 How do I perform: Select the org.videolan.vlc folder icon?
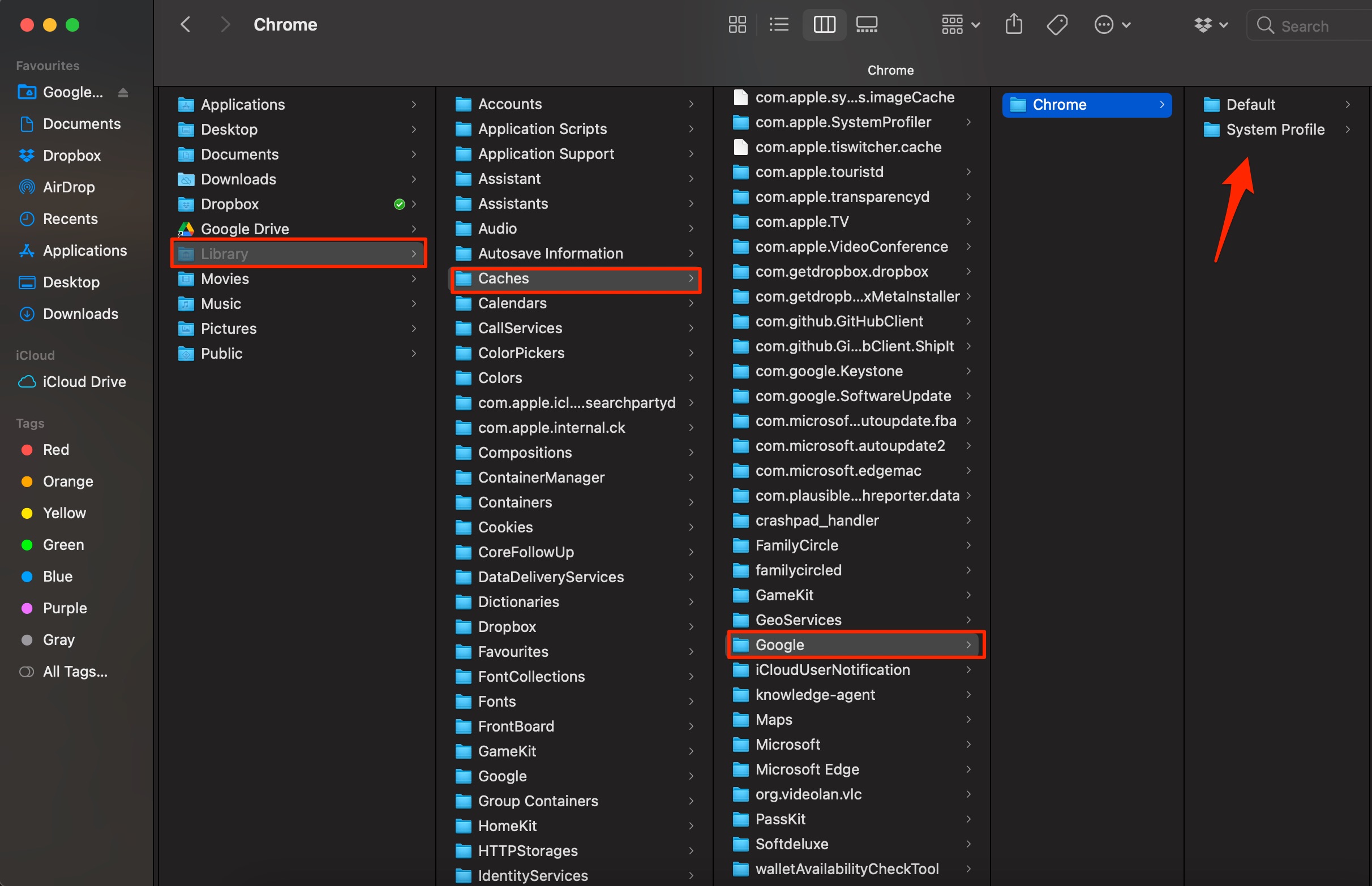740,794
